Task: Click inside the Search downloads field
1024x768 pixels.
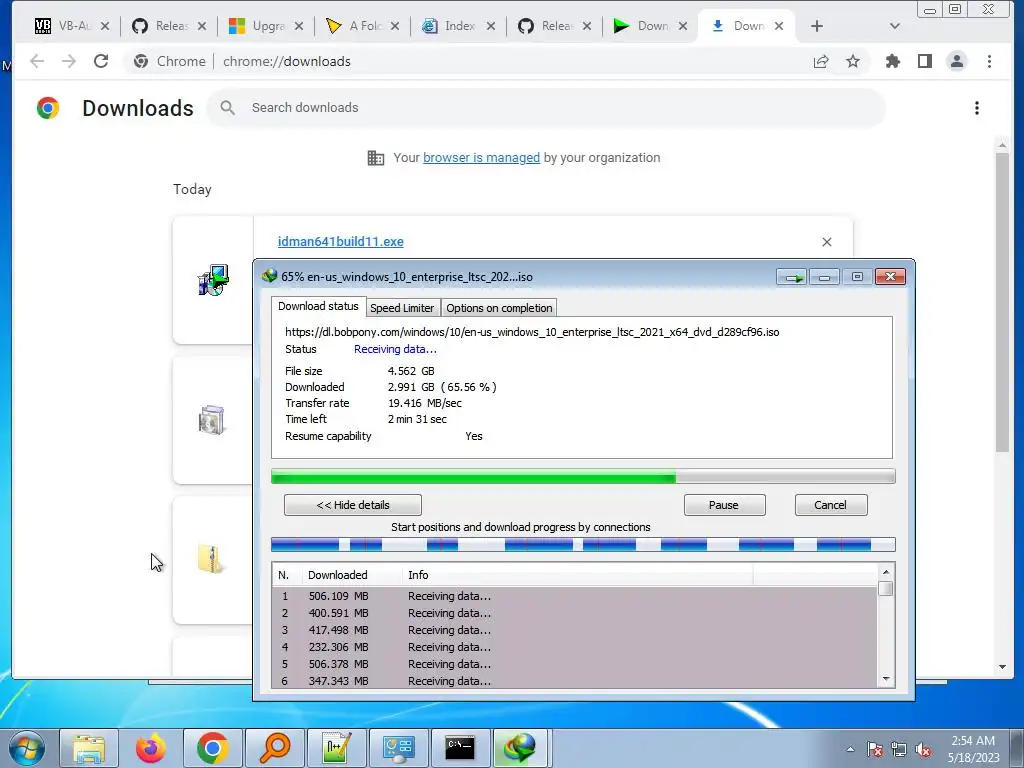Action: coord(546,108)
